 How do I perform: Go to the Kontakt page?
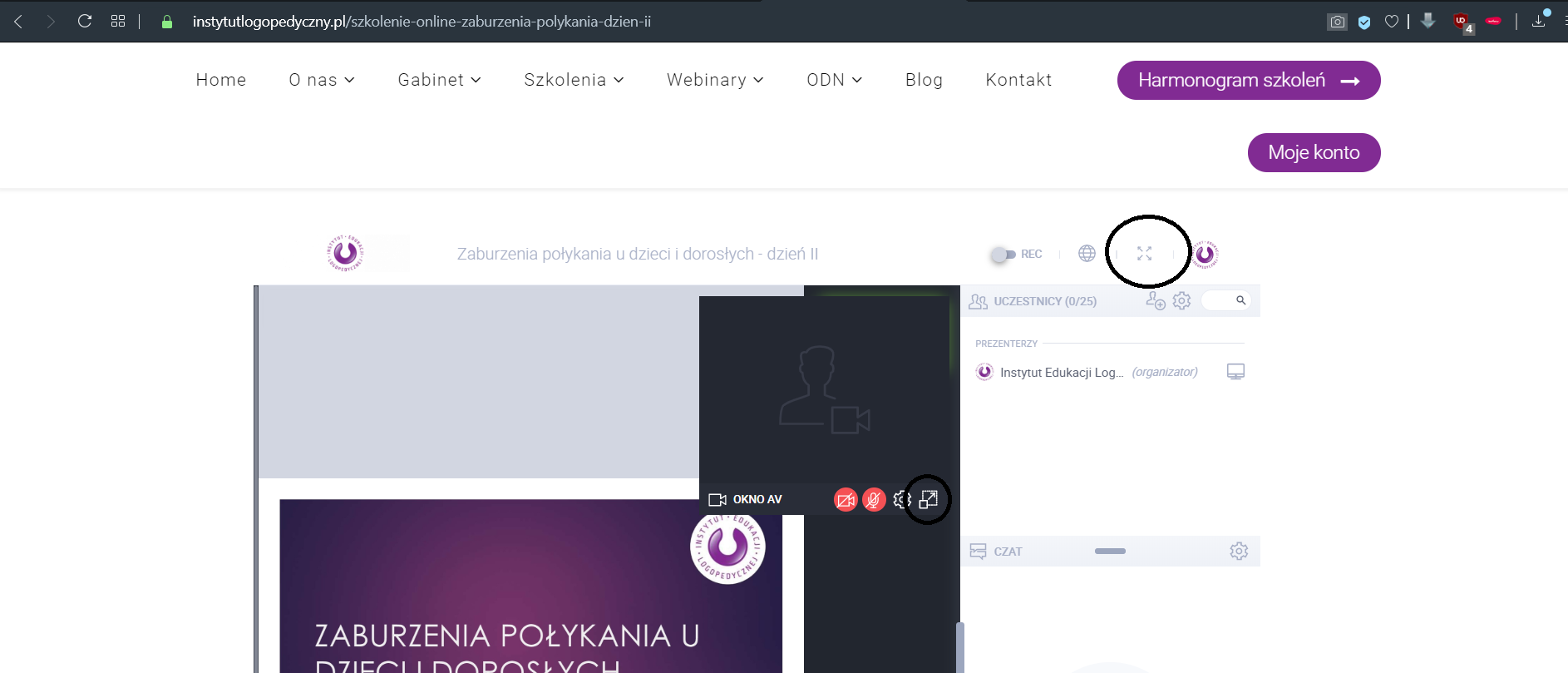tap(1018, 80)
